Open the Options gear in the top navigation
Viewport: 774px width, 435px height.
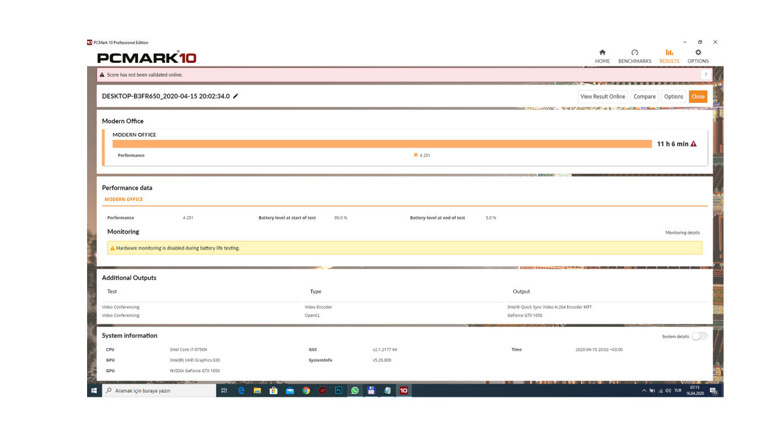point(698,56)
